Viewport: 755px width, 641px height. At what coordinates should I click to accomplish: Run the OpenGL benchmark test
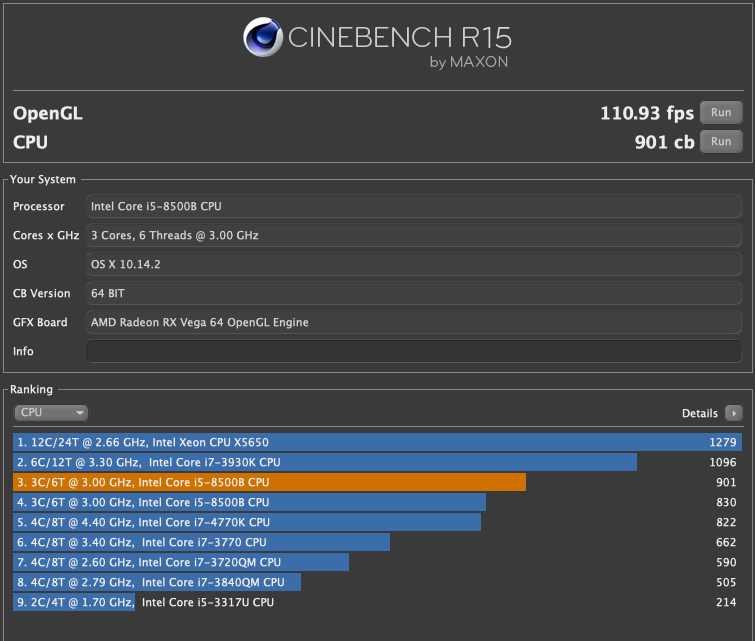point(721,113)
